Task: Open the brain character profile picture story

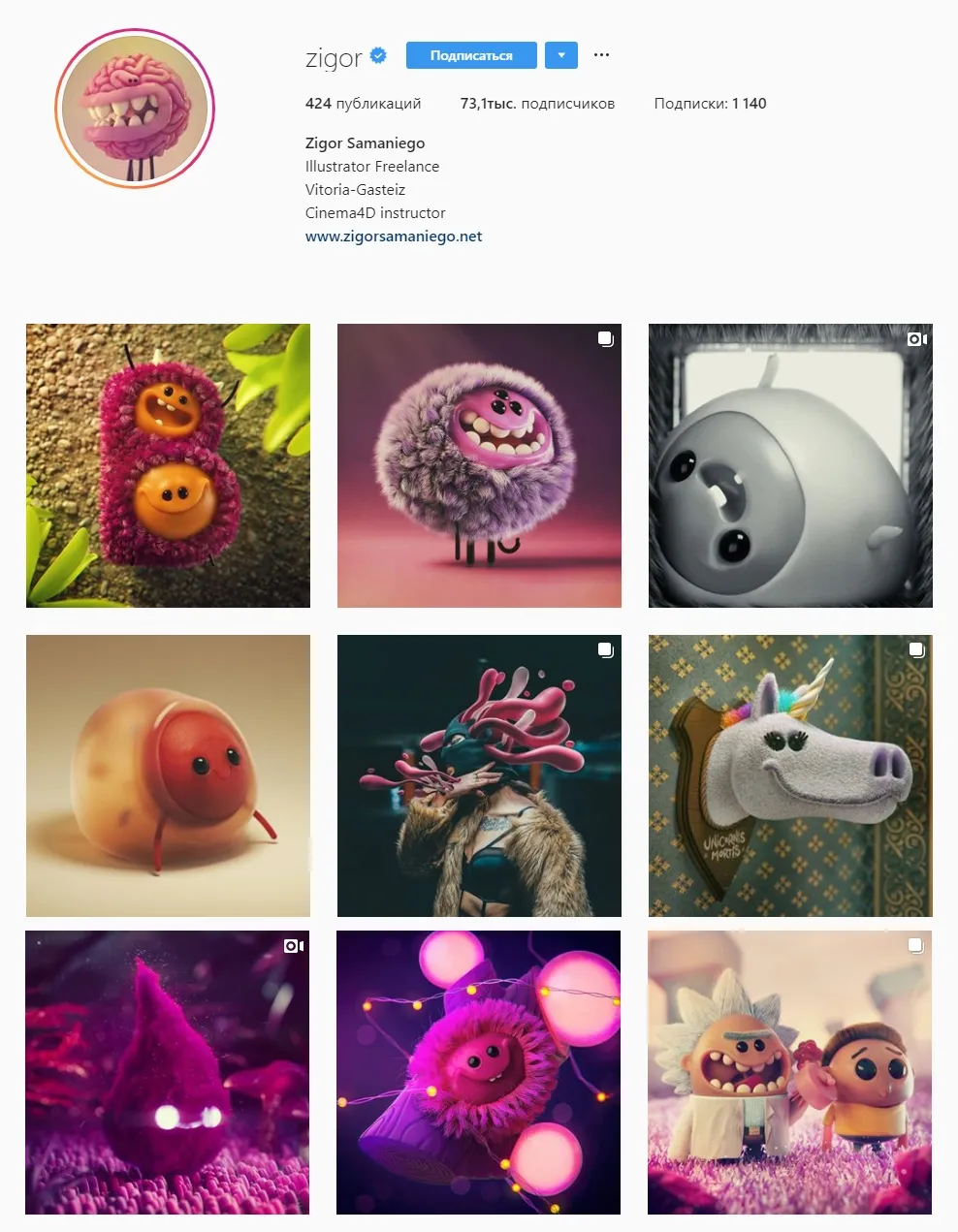Action: click(x=134, y=109)
